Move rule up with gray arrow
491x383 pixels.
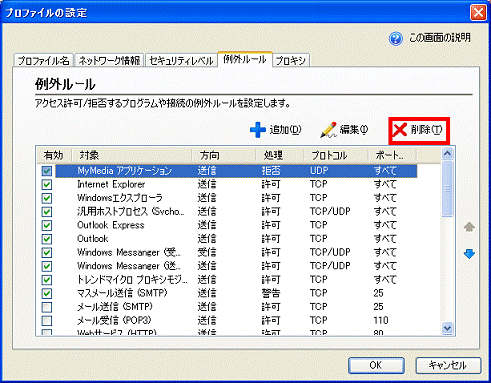[469, 227]
